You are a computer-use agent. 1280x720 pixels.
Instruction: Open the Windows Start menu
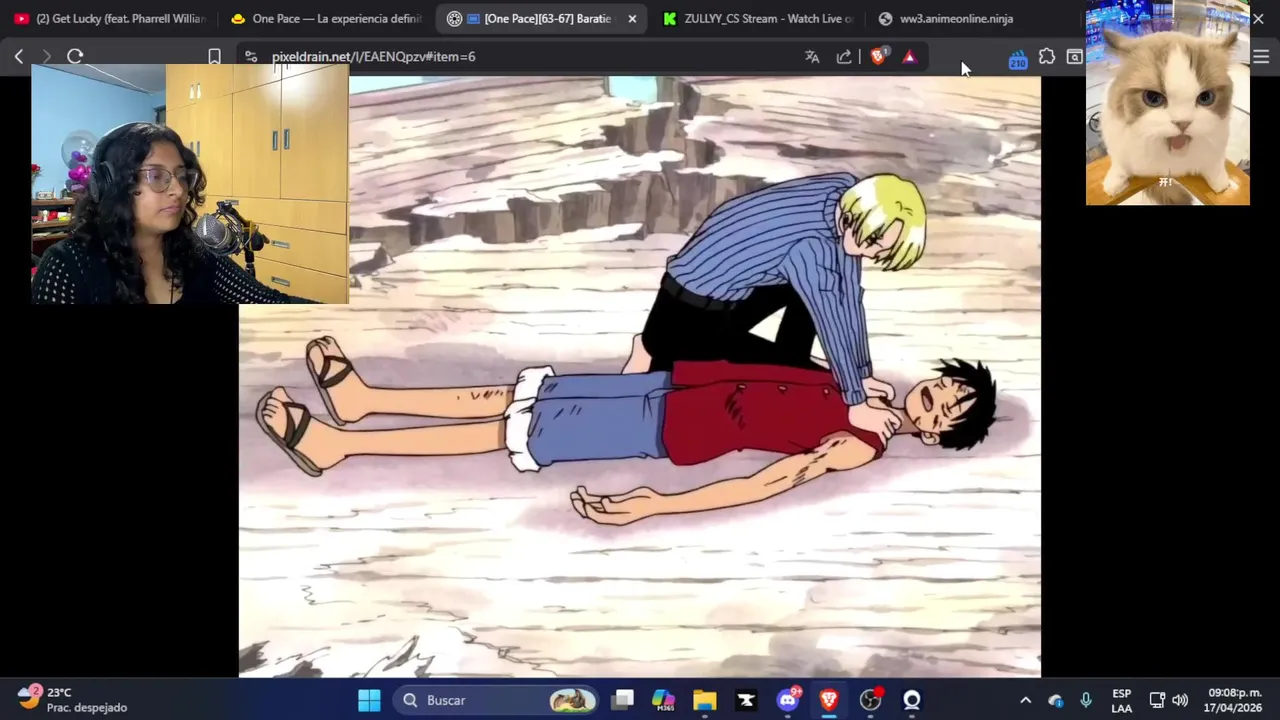(369, 700)
